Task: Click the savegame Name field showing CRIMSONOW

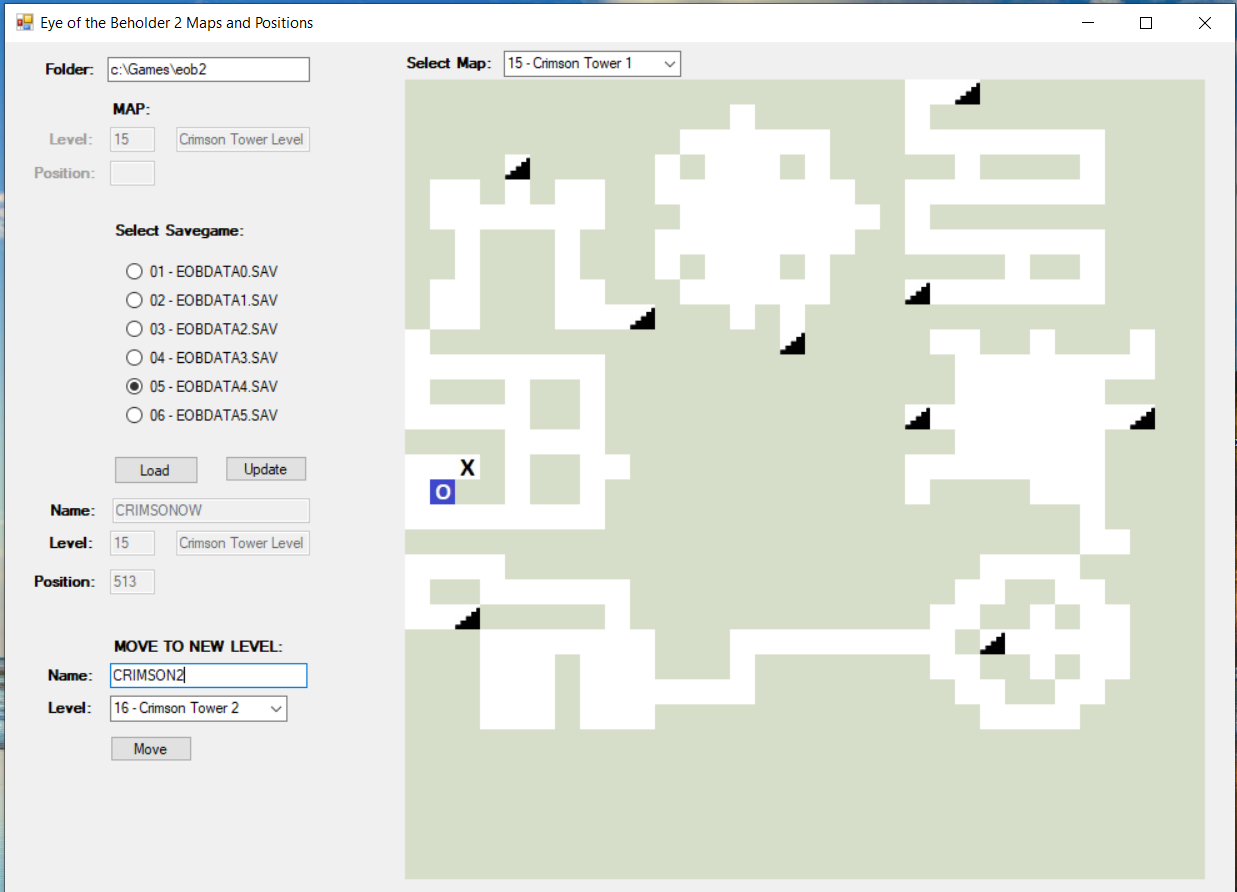Action: (209, 510)
